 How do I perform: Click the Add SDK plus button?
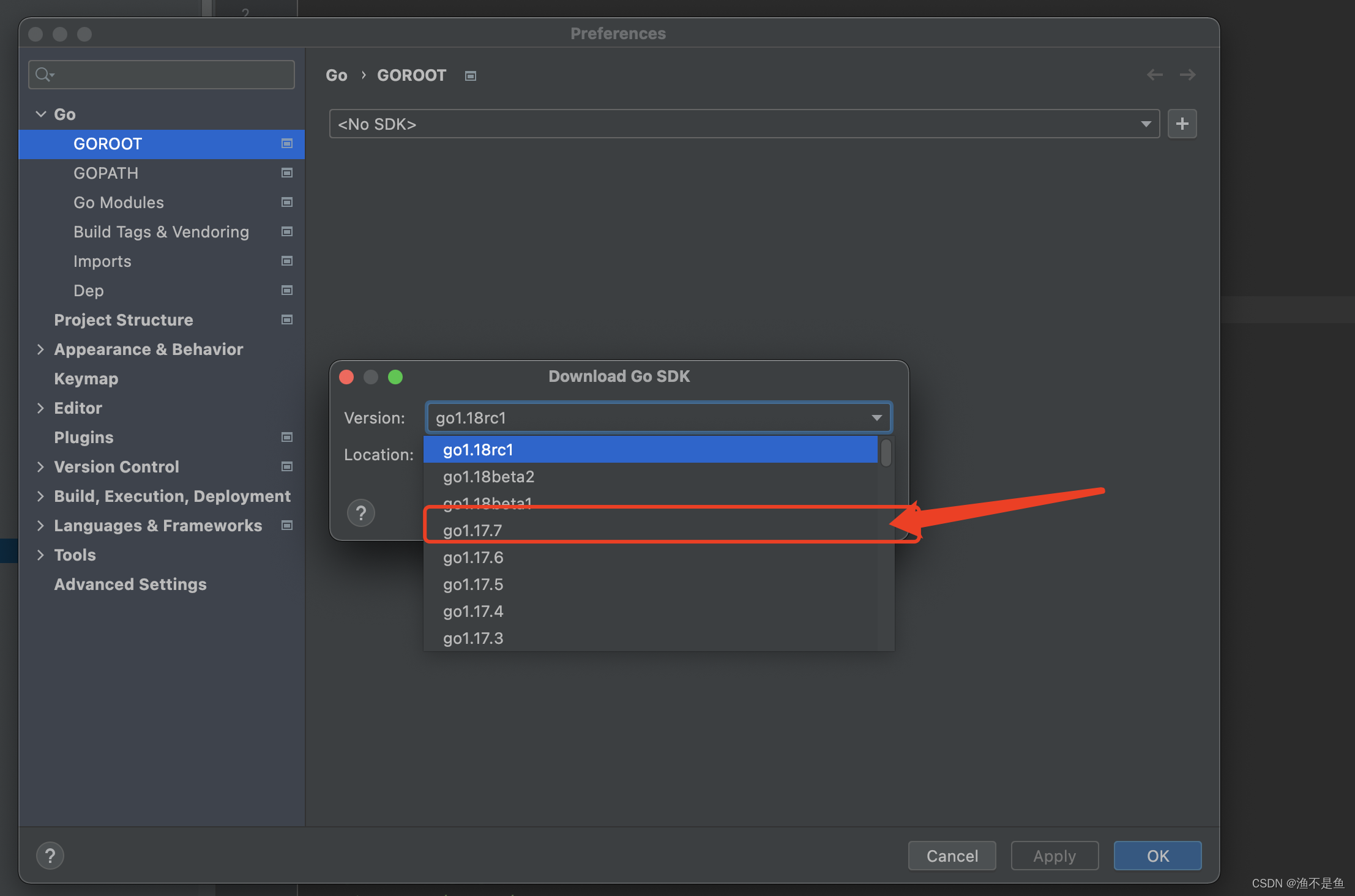pyautogui.click(x=1182, y=124)
